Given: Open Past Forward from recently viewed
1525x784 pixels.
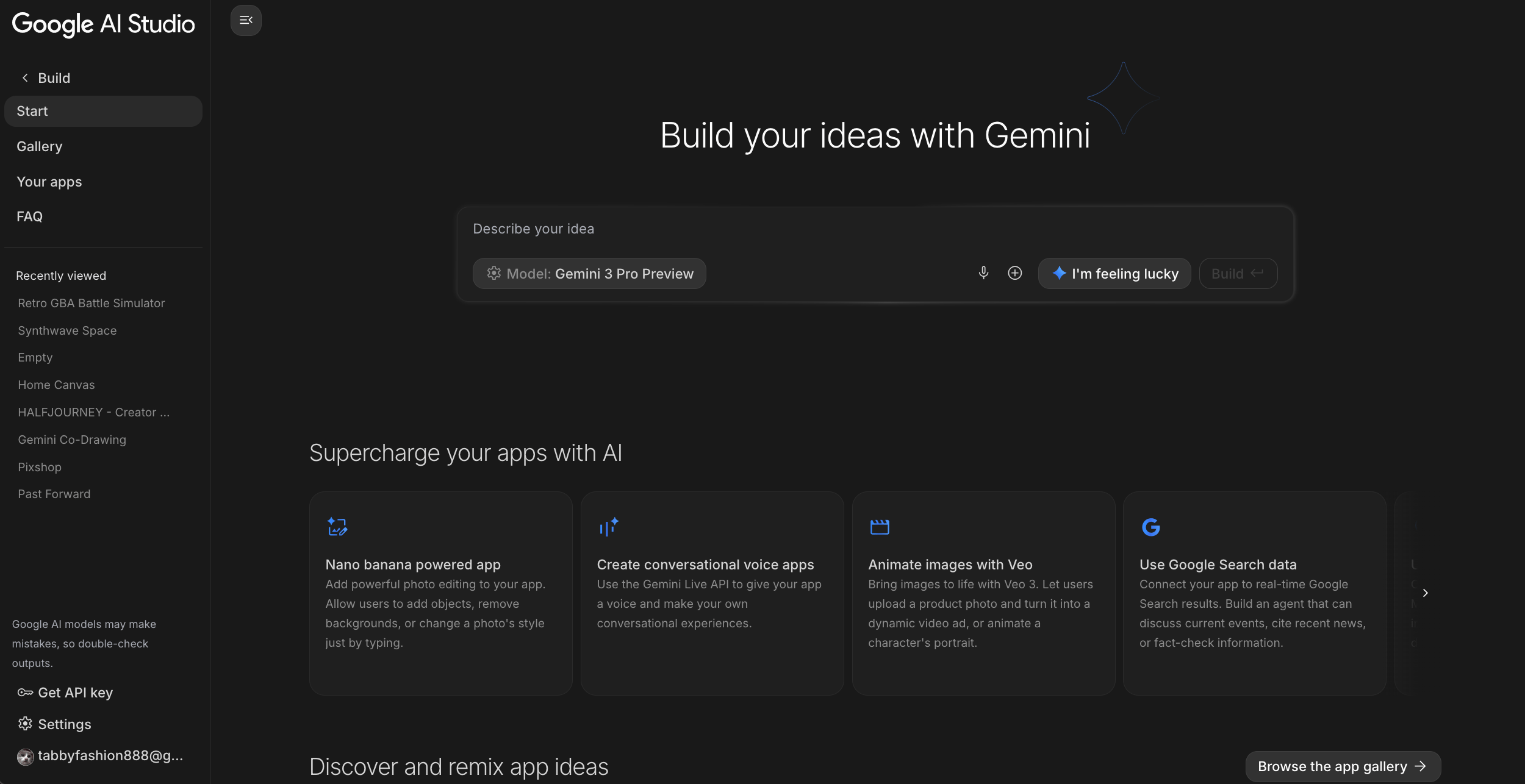Looking at the screenshot, I should click(54, 494).
